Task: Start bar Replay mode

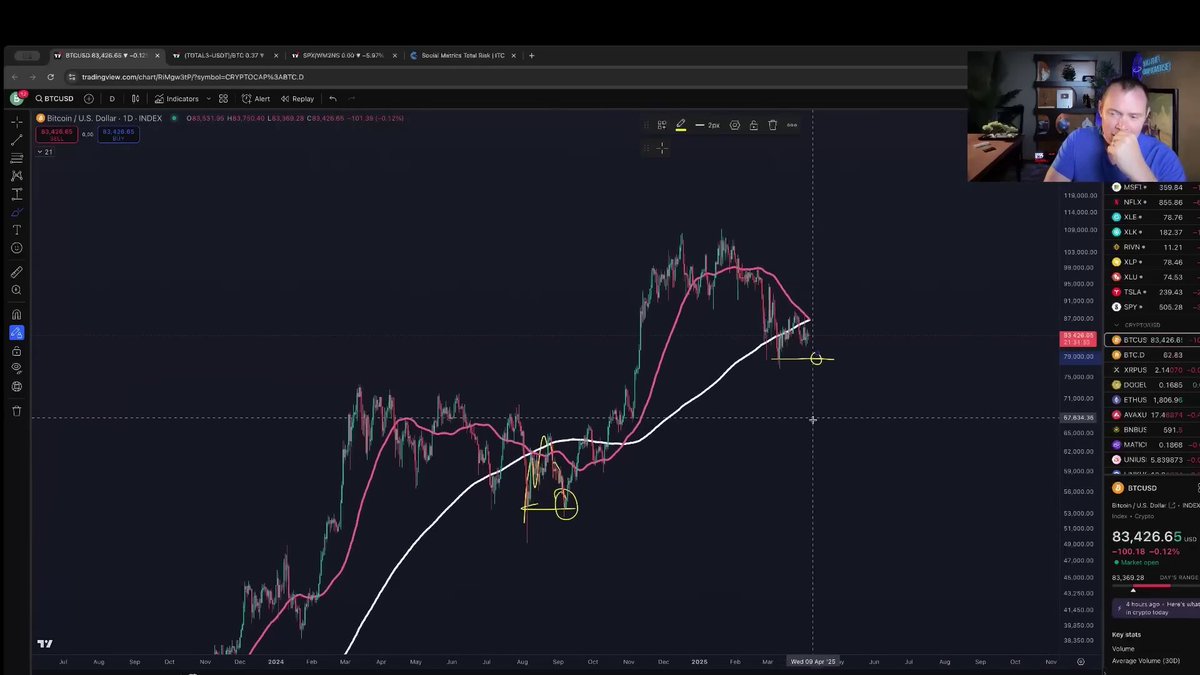Action: click(297, 99)
